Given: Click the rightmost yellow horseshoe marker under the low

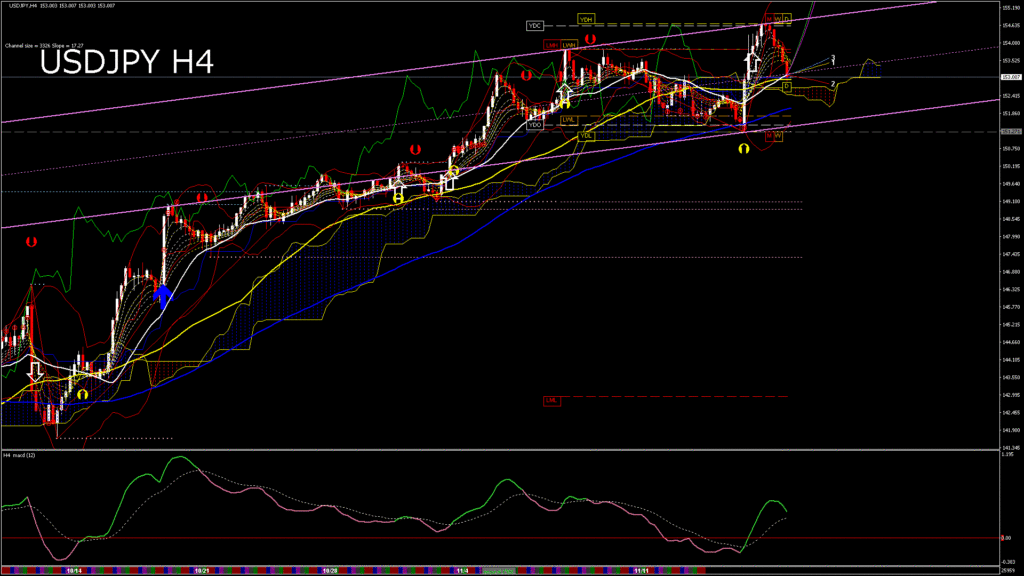Looking at the screenshot, I should tap(744, 149).
